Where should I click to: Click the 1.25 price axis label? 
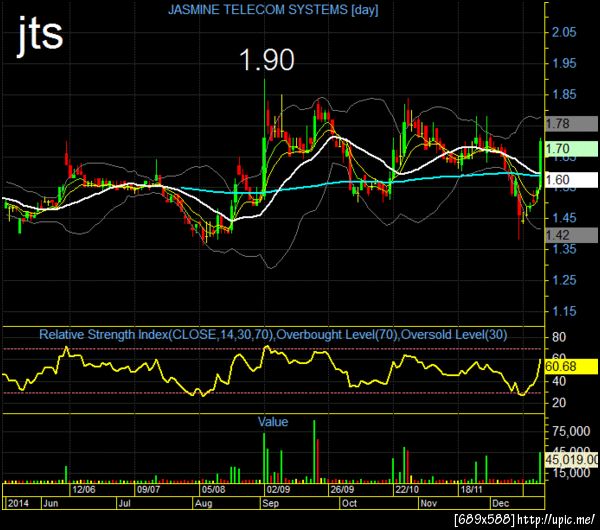(563, 280)
